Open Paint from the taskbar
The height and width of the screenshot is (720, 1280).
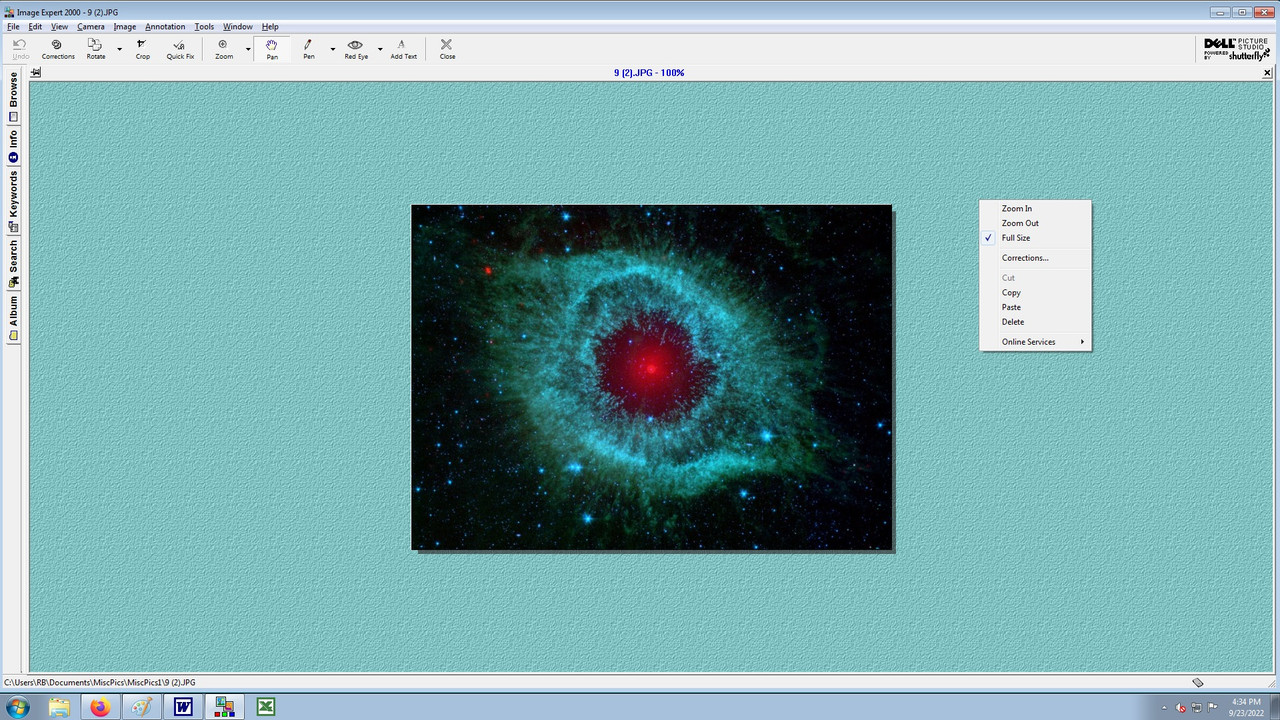(x=141, y=707)
